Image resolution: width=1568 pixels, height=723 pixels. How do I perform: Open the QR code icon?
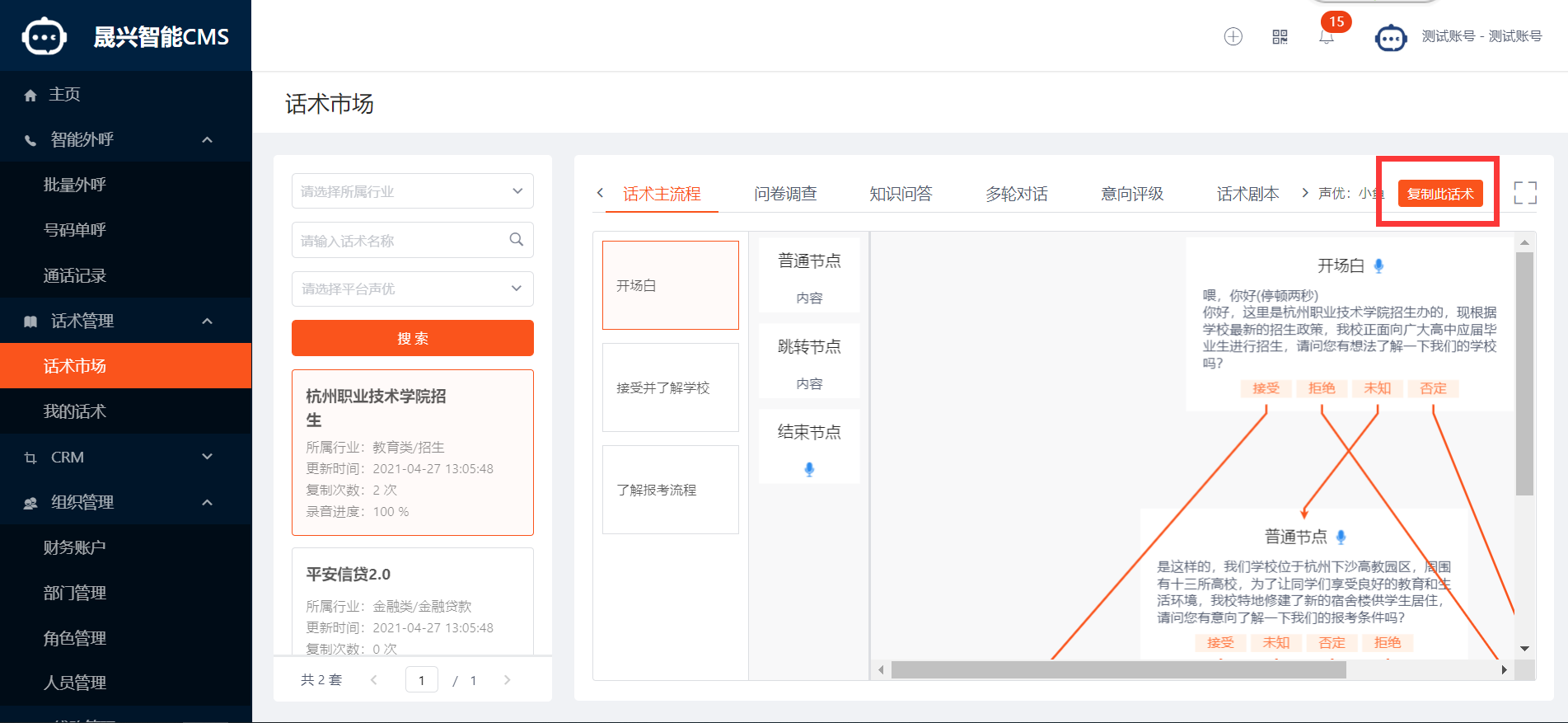1280,36
